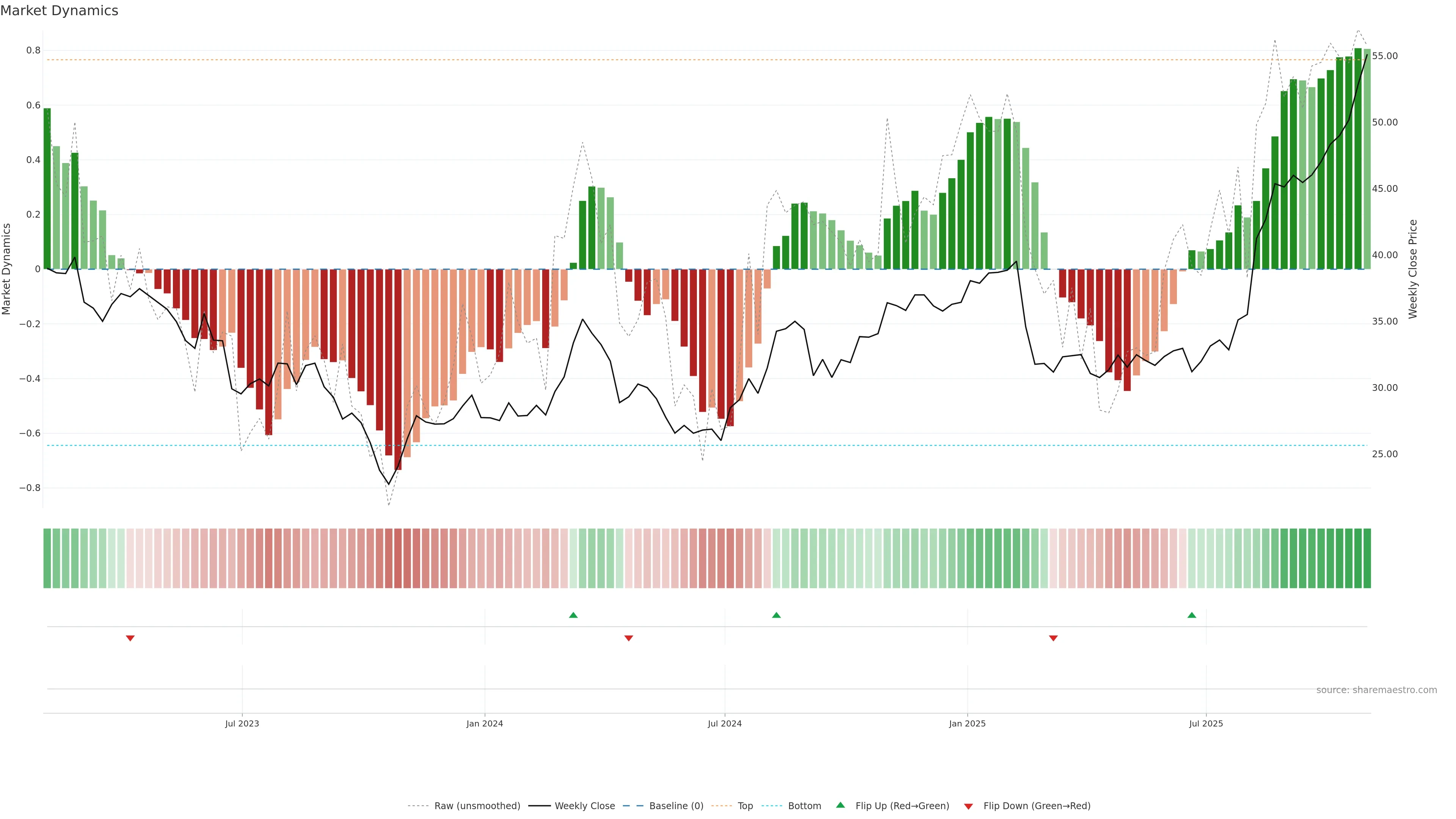Toggle the Raw (unsmoothed) legend entry
Viewport: 1456px width, 819px height.
coord(477,806)
